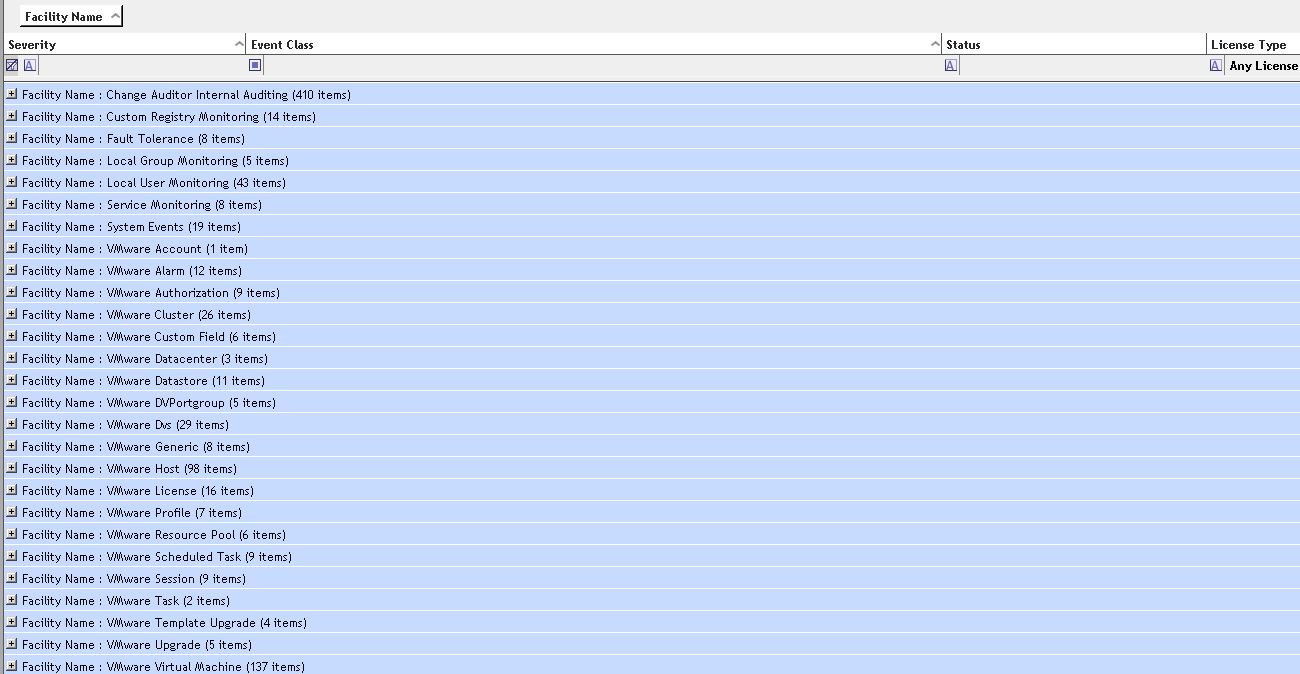This screenshot has height=674, width=1300.
Task: Expand the Change Auditor Internal Auditing group
Action: 12,94
